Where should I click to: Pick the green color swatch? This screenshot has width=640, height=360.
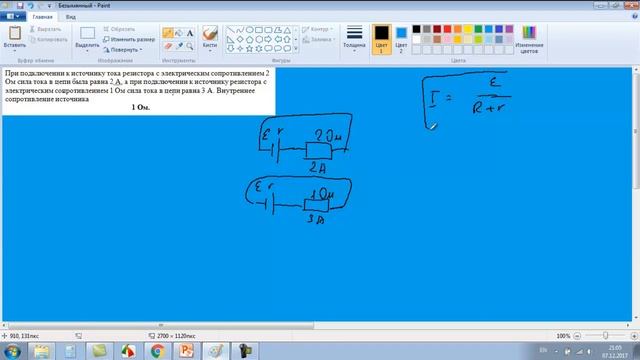(478, 29)
